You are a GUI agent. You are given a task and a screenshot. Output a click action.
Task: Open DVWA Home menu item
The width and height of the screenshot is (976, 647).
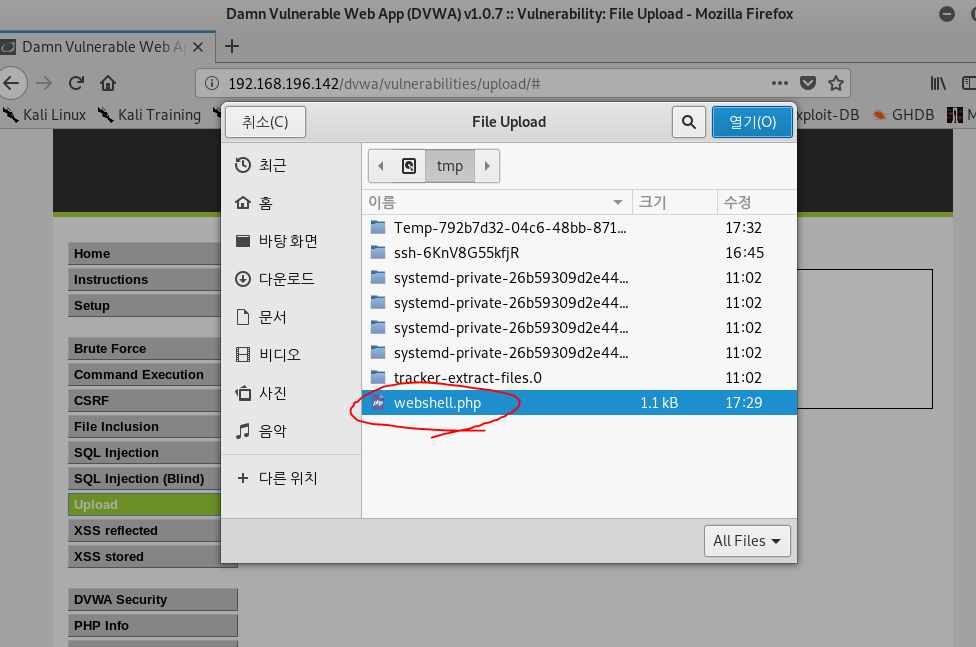[144, 253]
